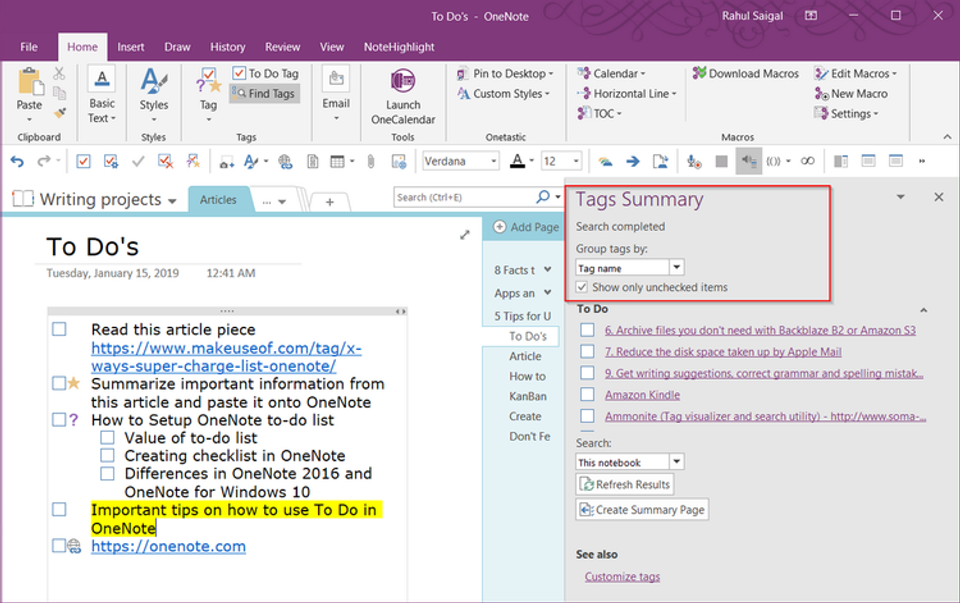Click the link globe icon in toolbar
Image resolution: width=960 pixels, height=603 pixels.
click(x=285, y=162)
